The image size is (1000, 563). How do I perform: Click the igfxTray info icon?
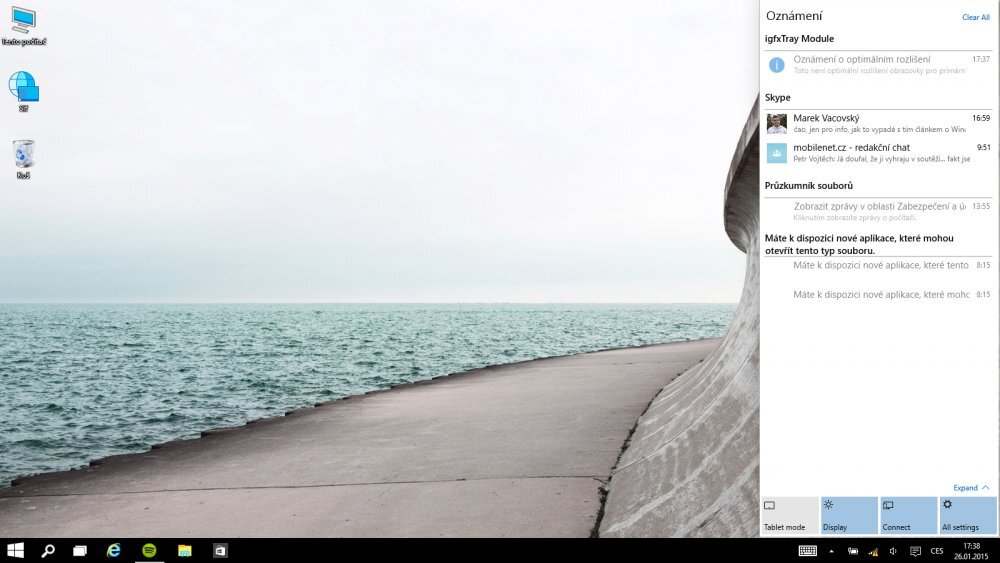[x=776, y=64]
